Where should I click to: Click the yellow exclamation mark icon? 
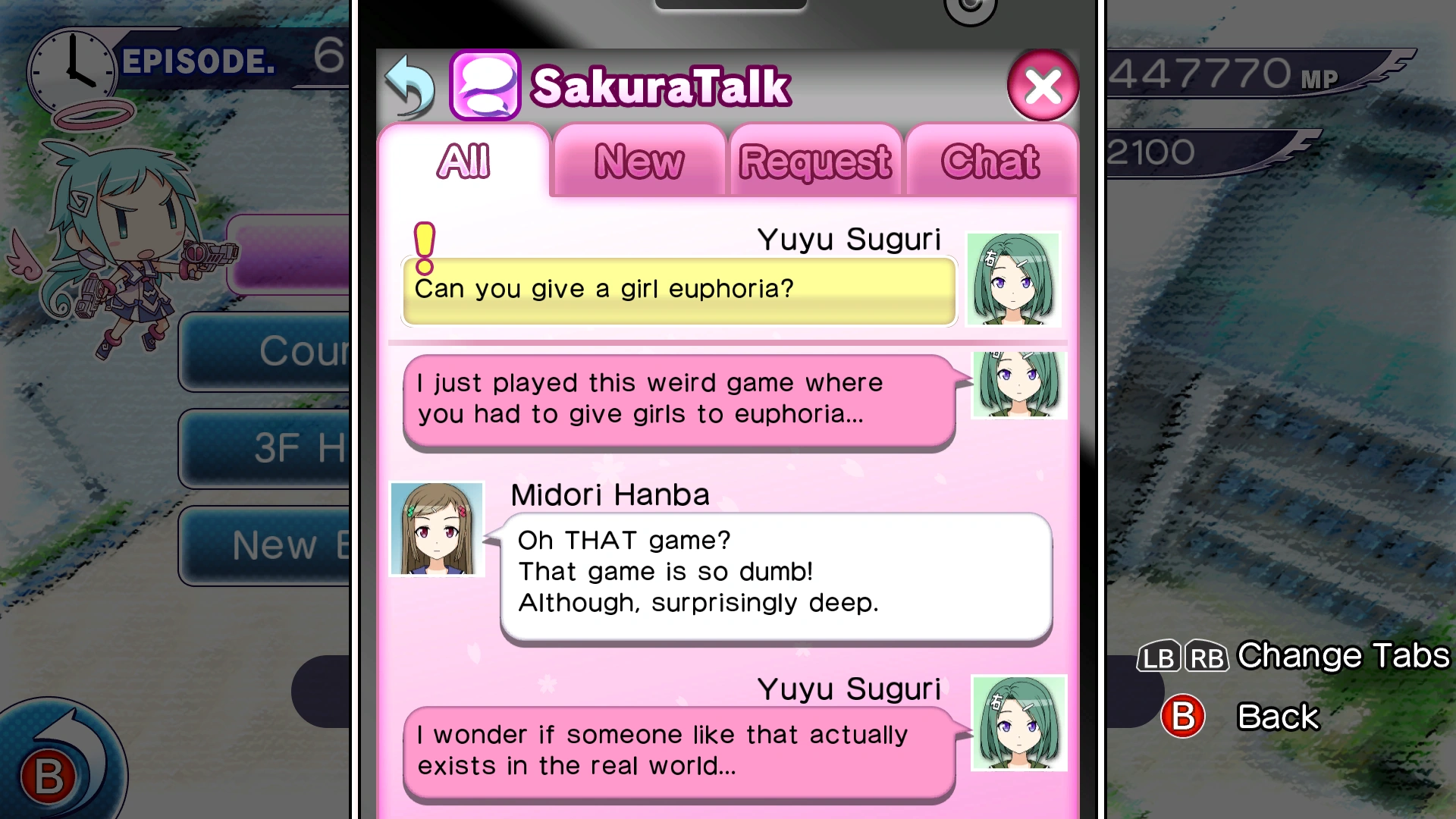point(425,248)
